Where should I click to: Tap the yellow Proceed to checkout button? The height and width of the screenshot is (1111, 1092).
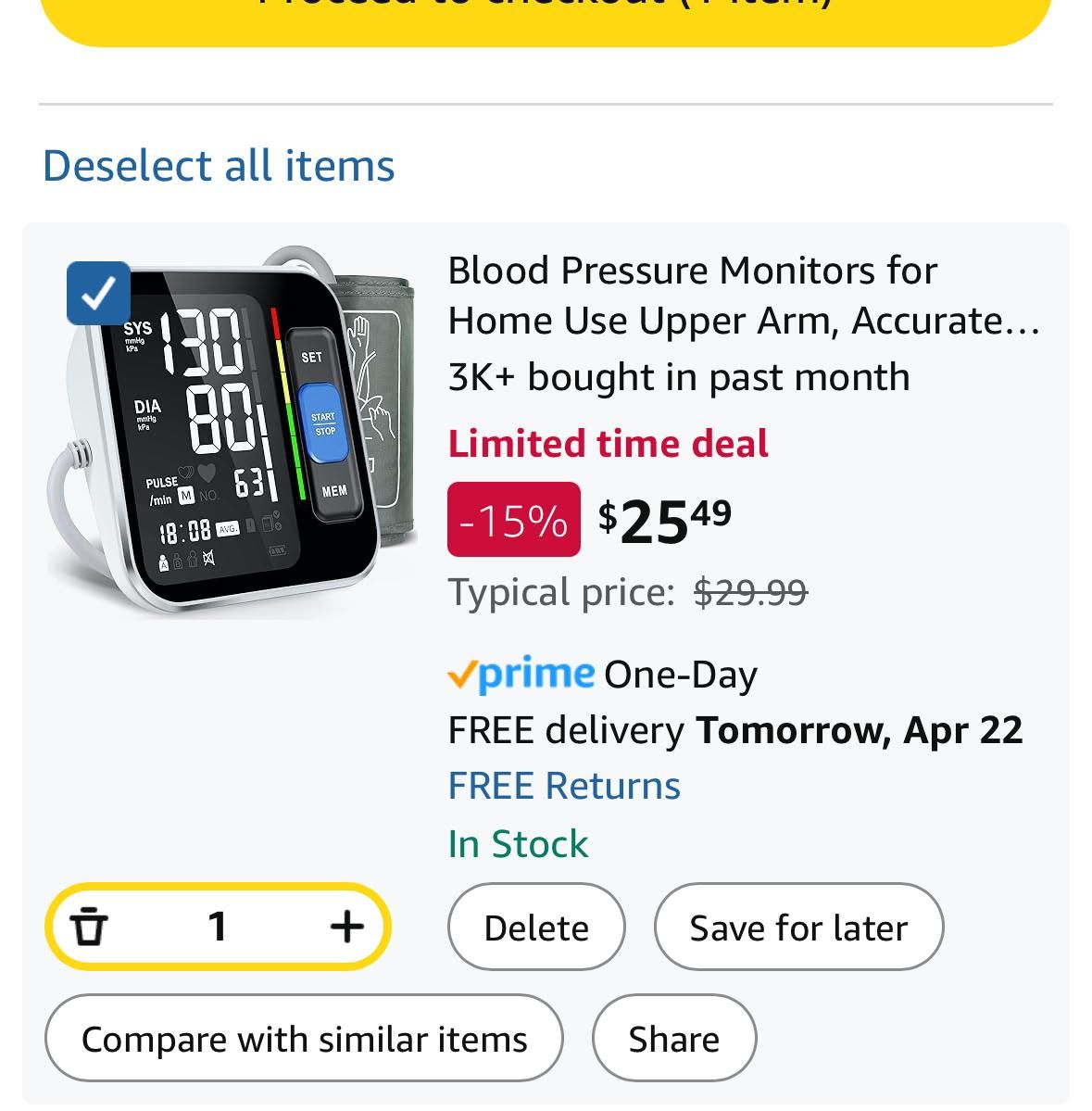[546, 14]
